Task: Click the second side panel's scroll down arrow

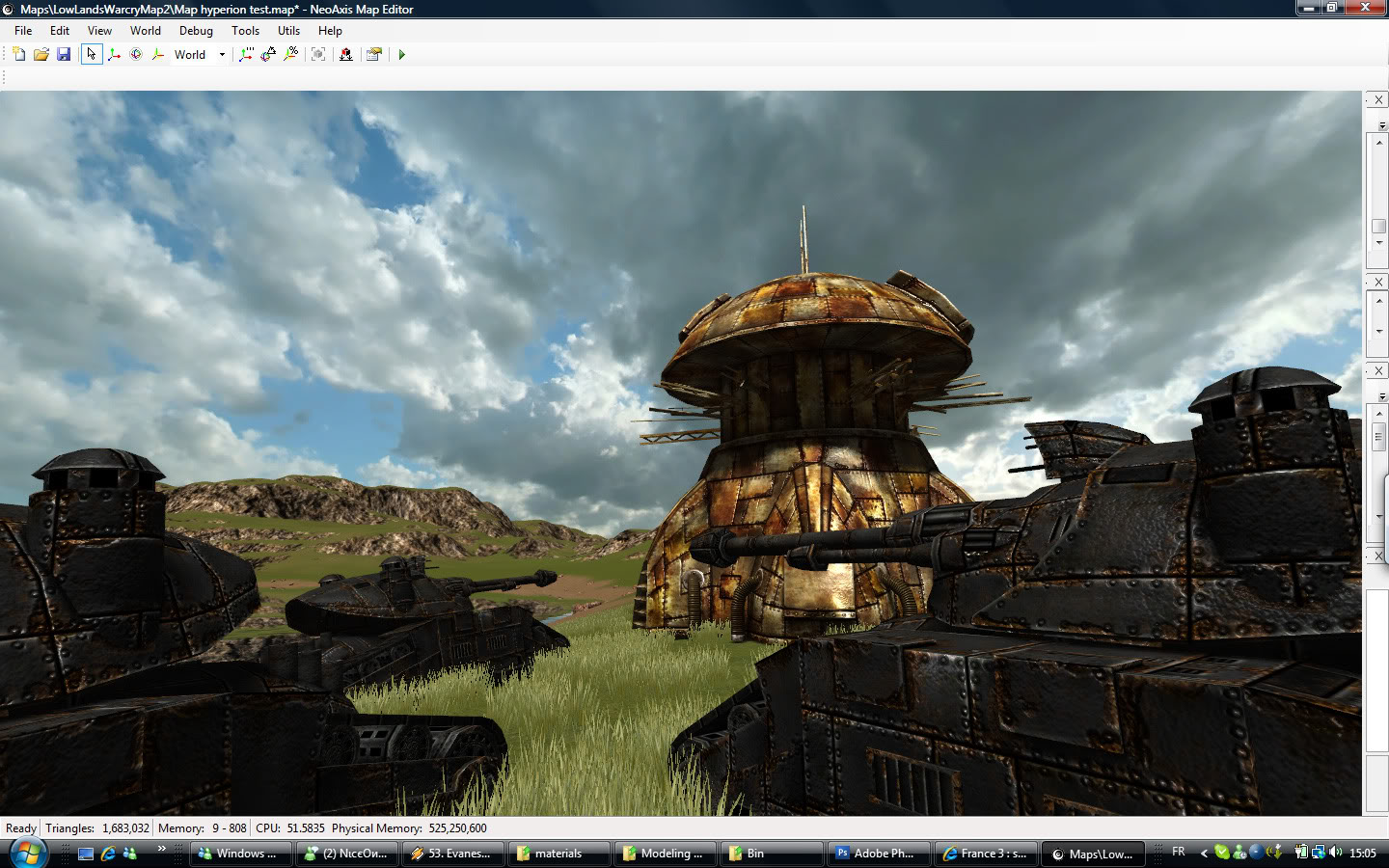Action: click(1379, 331)
